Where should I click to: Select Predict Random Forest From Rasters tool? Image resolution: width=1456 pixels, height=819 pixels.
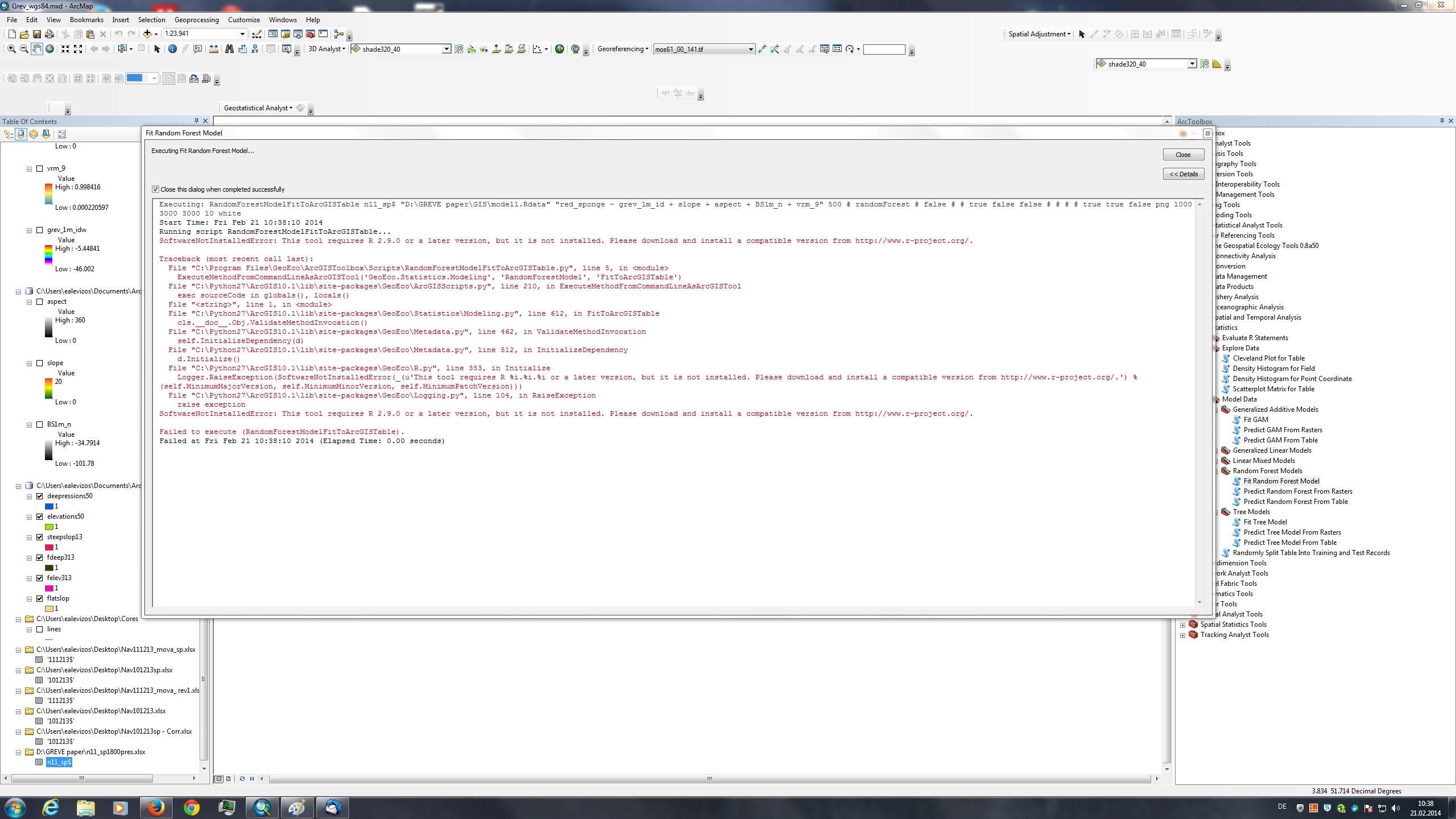(1298, 491)
